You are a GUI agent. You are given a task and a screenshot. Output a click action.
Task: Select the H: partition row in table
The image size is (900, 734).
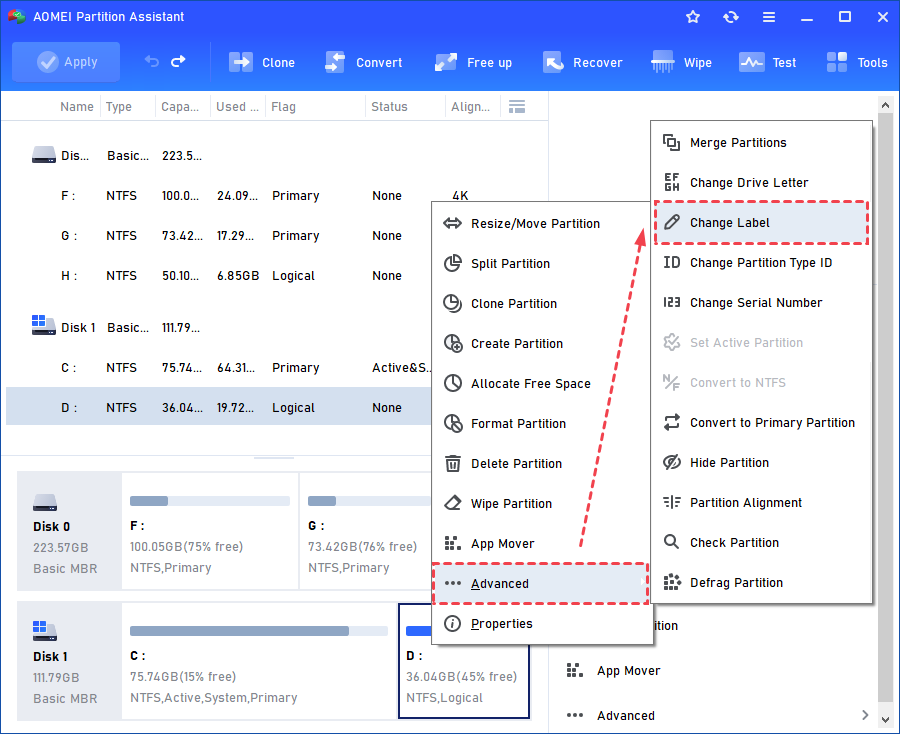click(218, 276)
